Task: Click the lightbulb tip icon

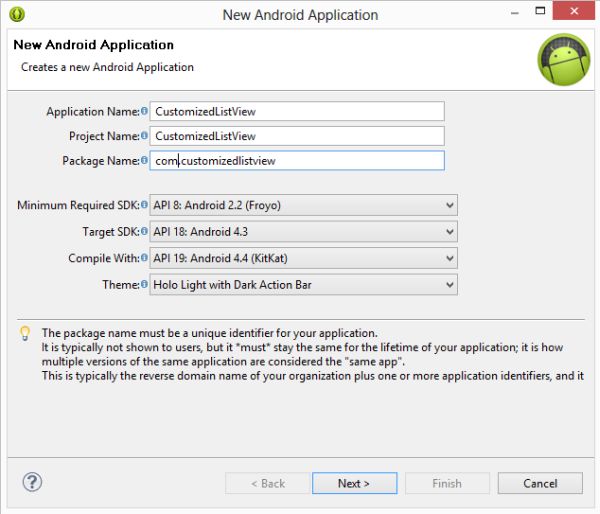Action: pos(26,333)
